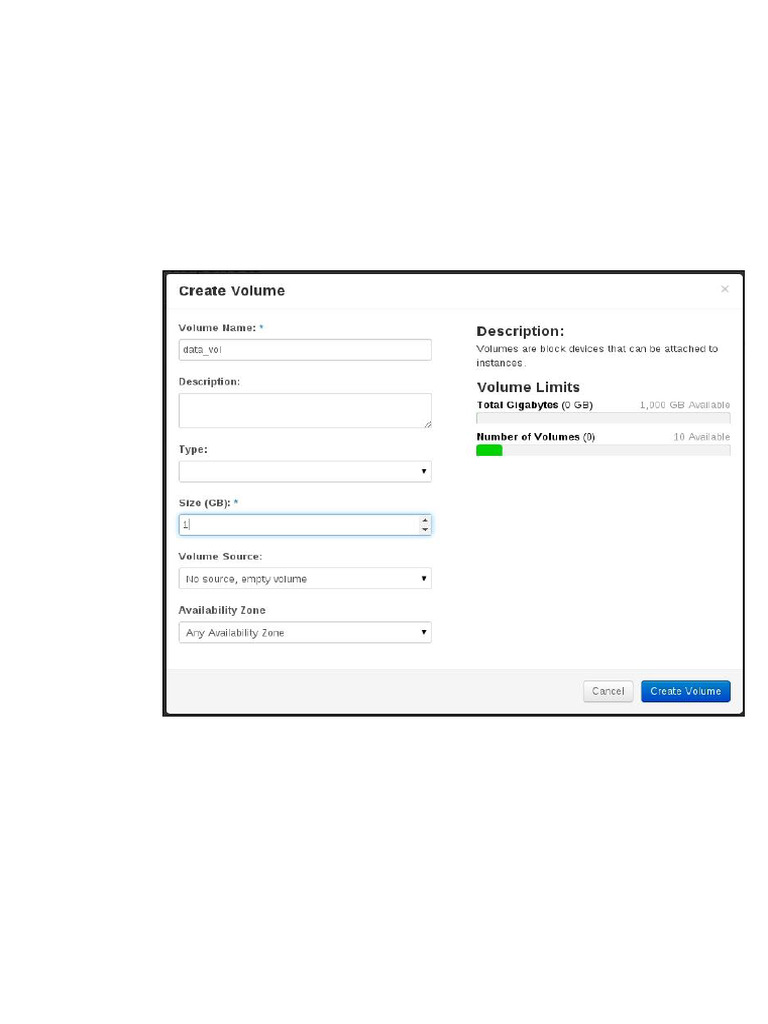Close the Create Volume dialog with the X
The height and width of the screenshot is (1024, 768).
(x=724, y=289)
